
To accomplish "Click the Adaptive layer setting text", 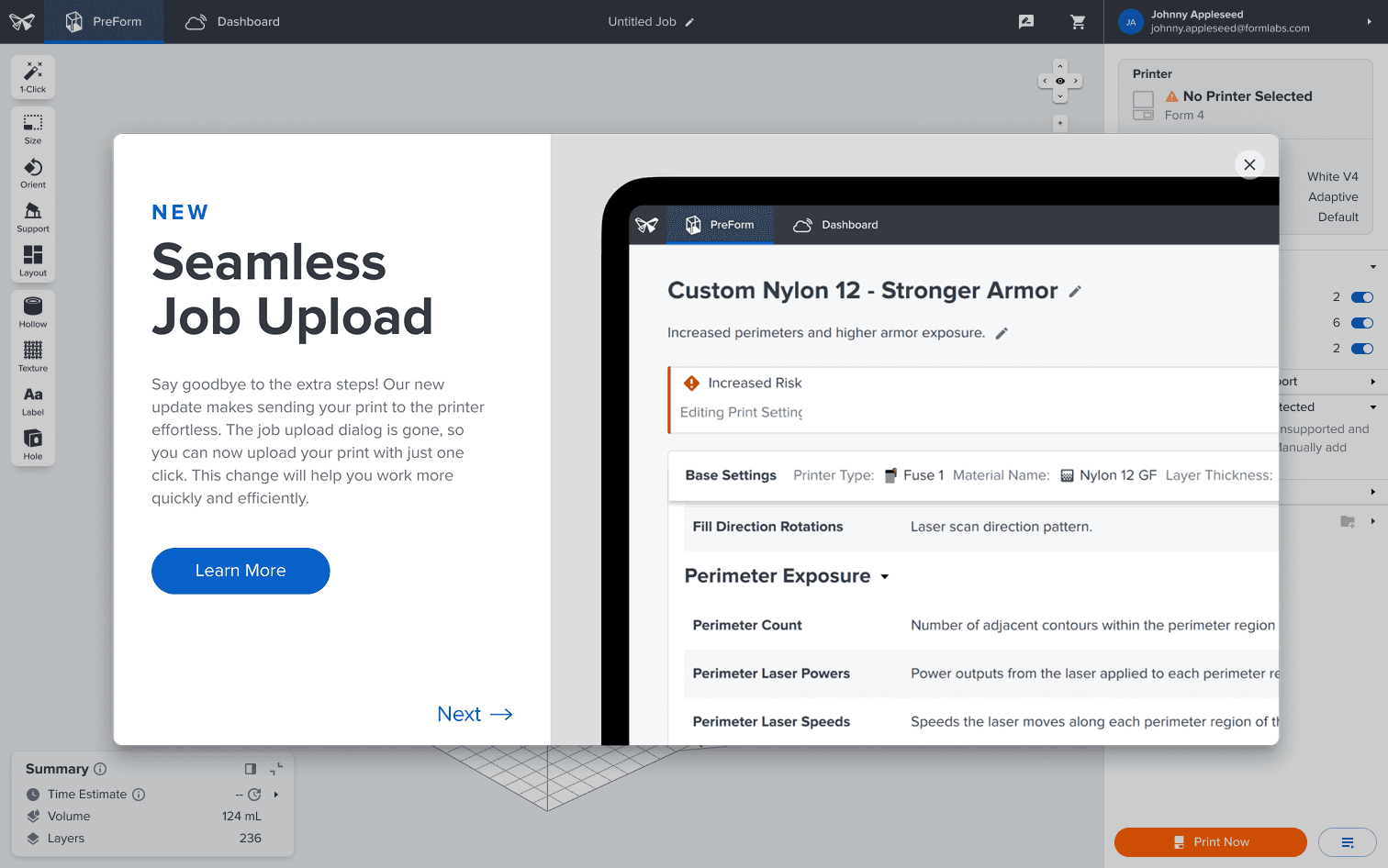I will (1333, 197).
